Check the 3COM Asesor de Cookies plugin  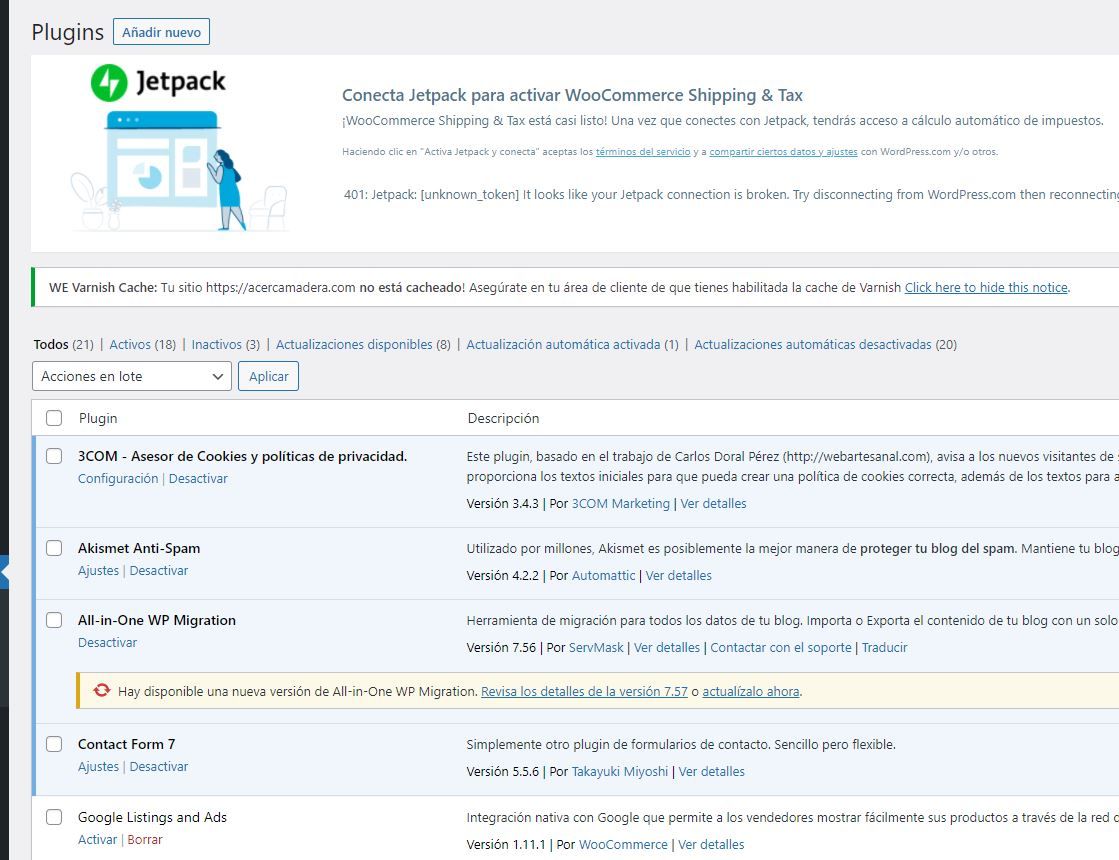pyautogui.click(x=54, y=456)
